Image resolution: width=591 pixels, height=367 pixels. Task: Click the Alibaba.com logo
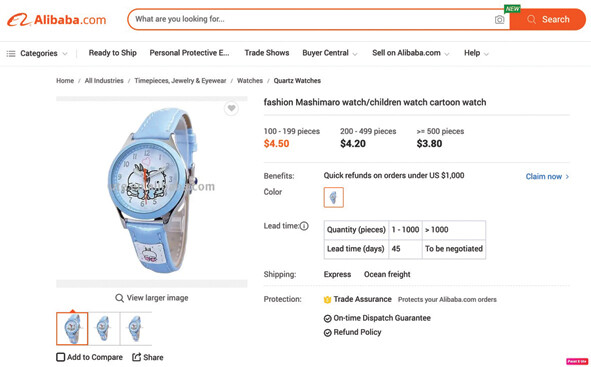(x=57, y=20)
